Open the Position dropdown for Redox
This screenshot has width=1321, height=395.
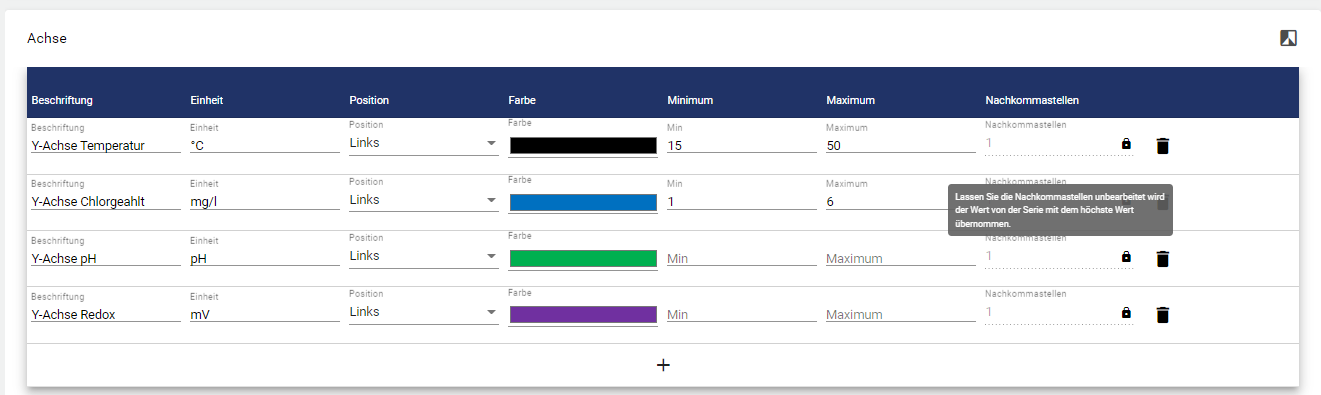[423, 314]
